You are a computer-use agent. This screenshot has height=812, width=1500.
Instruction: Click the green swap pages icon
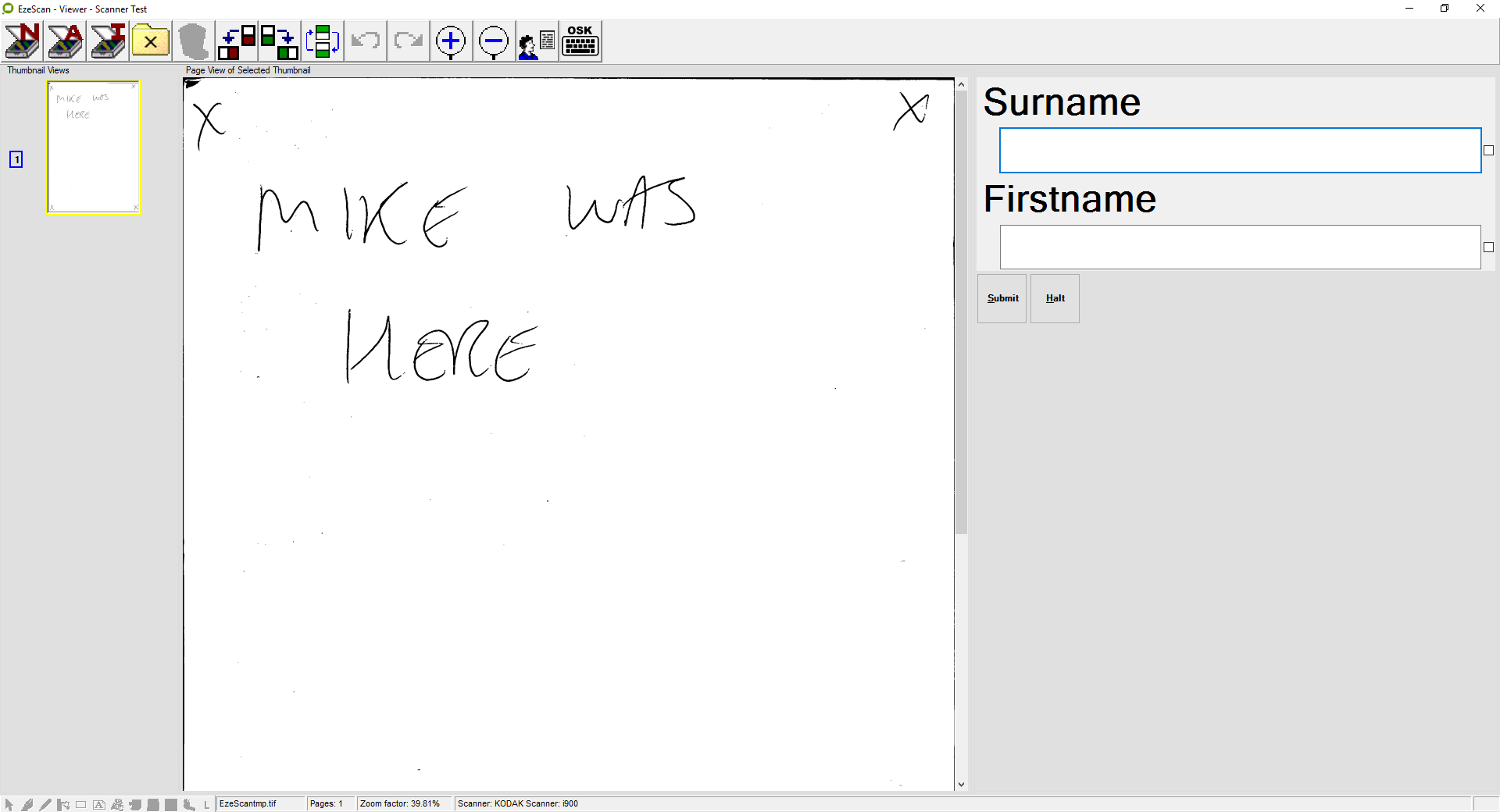322,41
